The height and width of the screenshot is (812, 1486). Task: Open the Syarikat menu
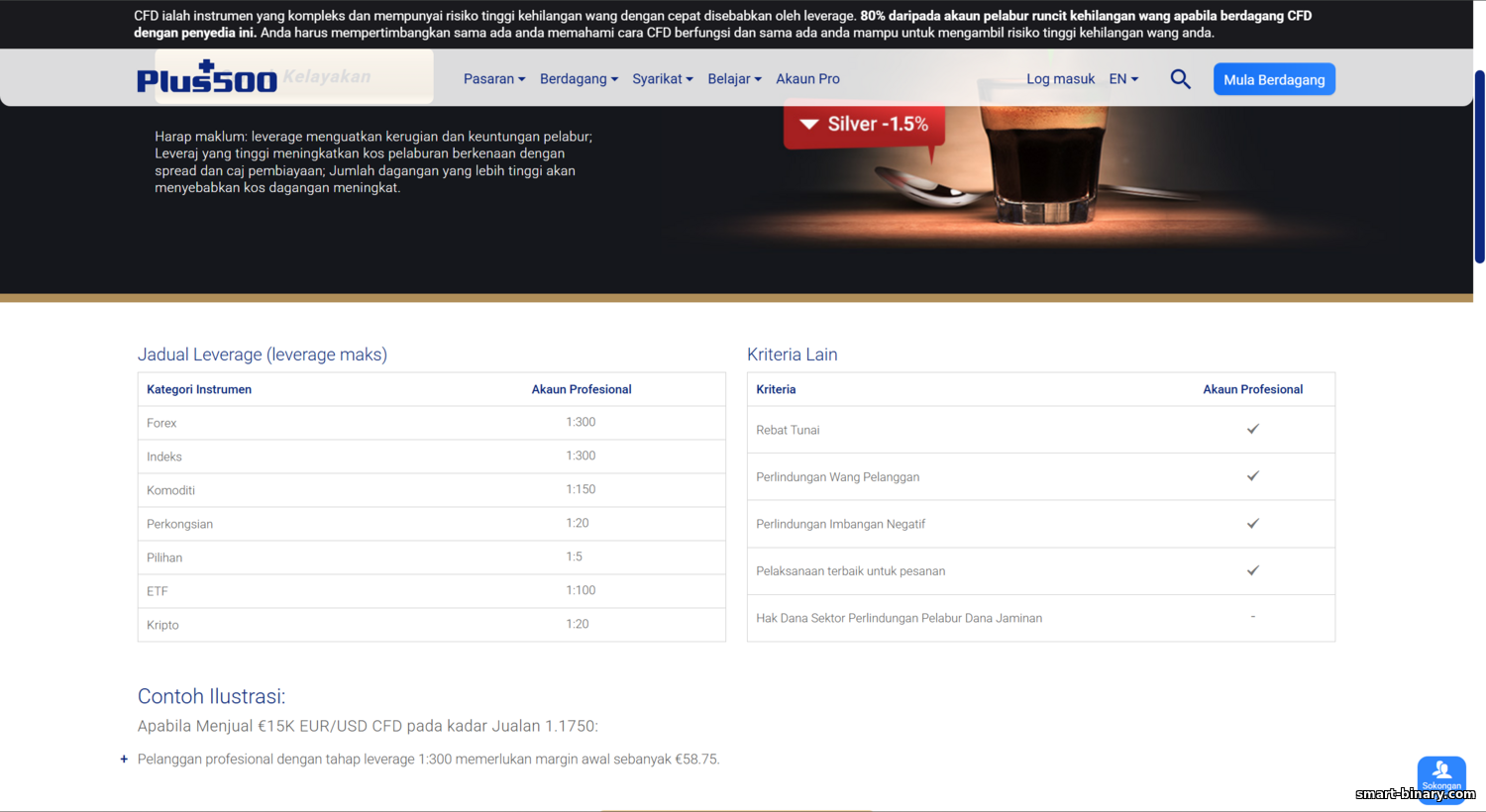pos(662,79)
